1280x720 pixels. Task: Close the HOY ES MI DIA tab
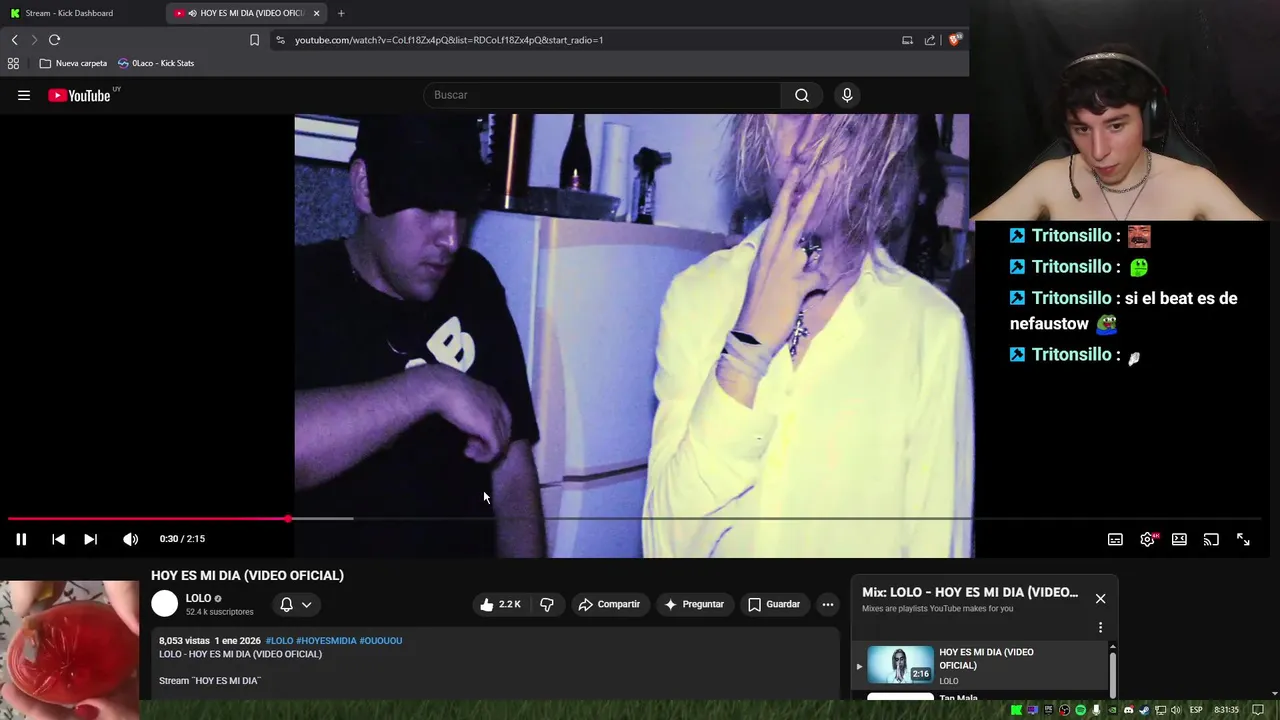pos(317,13)
